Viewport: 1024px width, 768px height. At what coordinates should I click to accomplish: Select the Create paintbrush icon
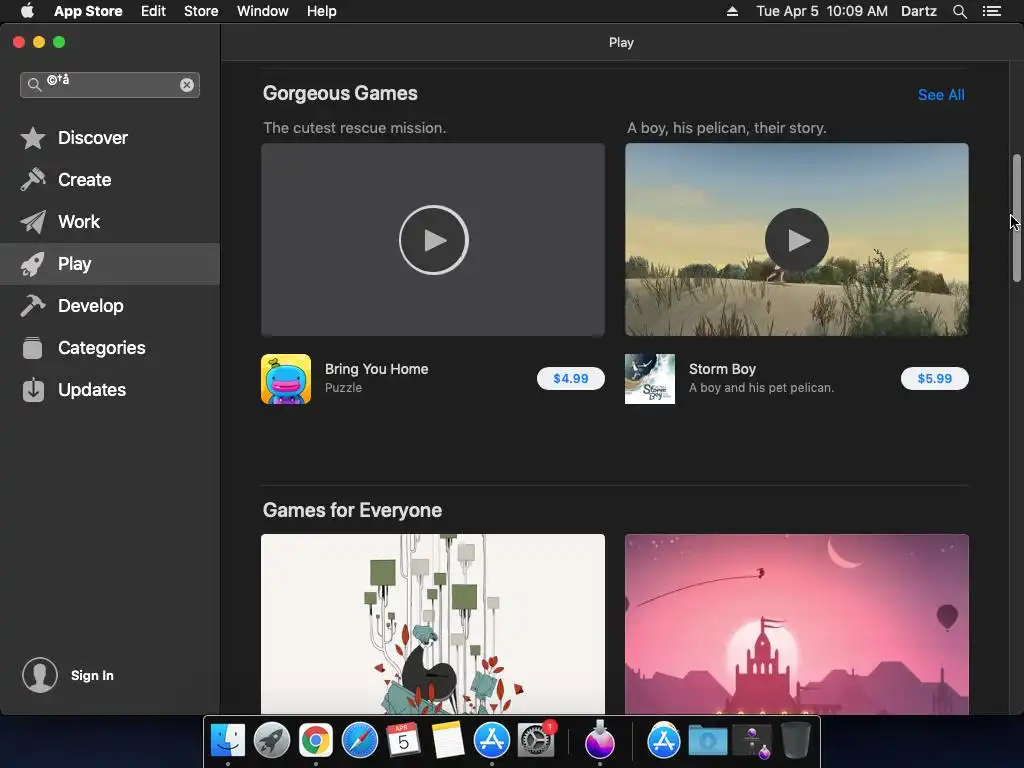[x=33, y=180]
